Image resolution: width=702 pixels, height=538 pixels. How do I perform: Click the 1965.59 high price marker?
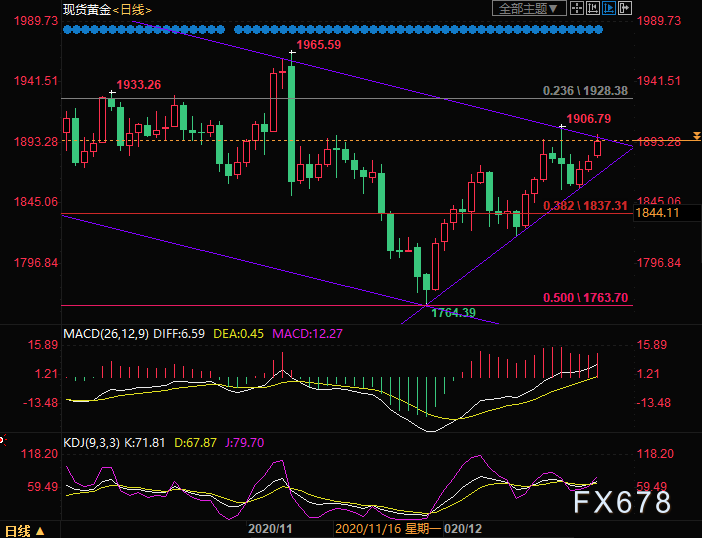(320, 45)
